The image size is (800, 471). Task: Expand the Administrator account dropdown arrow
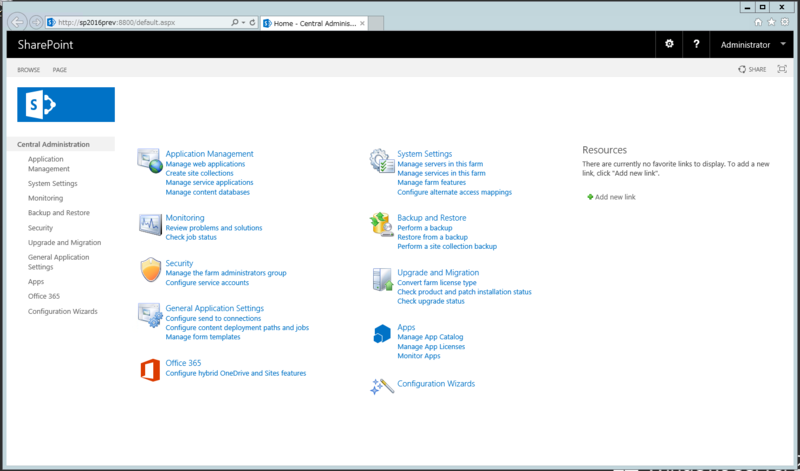pos(783,44)
